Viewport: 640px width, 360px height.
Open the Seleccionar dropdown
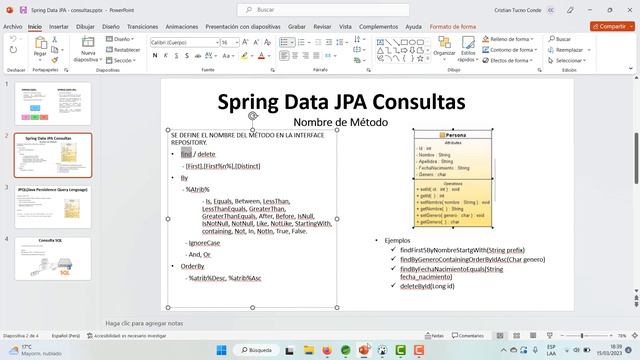pyautogui.click(x=567, y=60)
